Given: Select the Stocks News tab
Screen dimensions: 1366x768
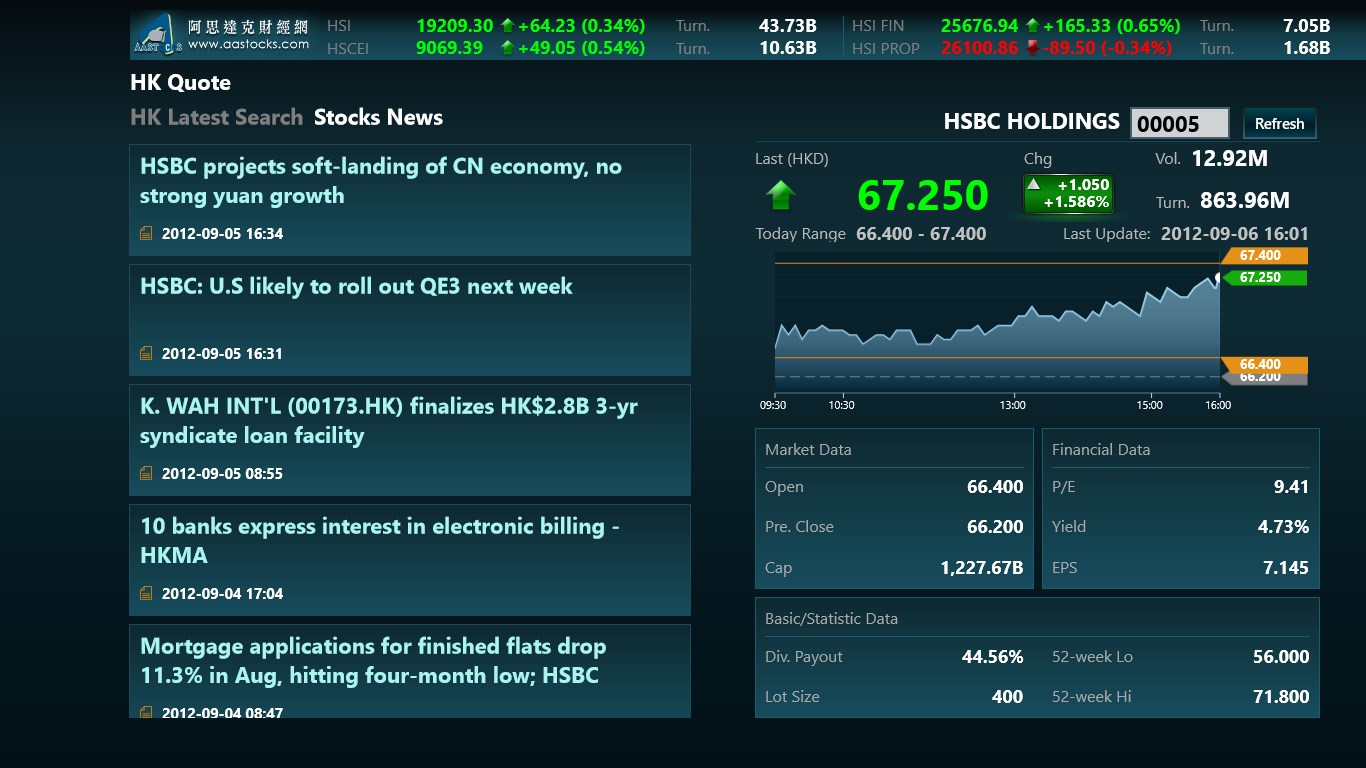Looking at the screenshot, I should point(378,118).
